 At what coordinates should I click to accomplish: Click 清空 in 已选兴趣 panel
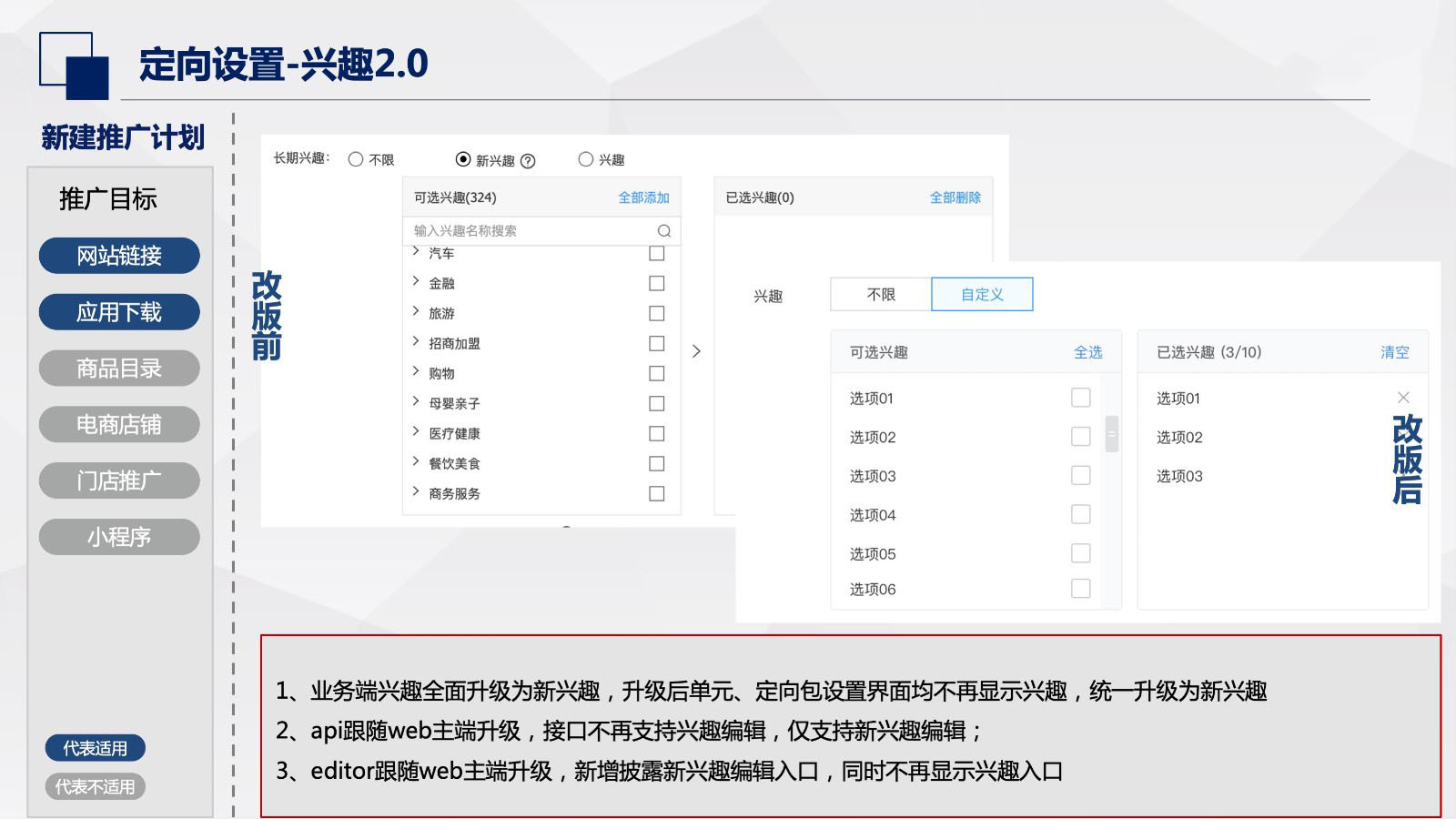[1394, 352]
